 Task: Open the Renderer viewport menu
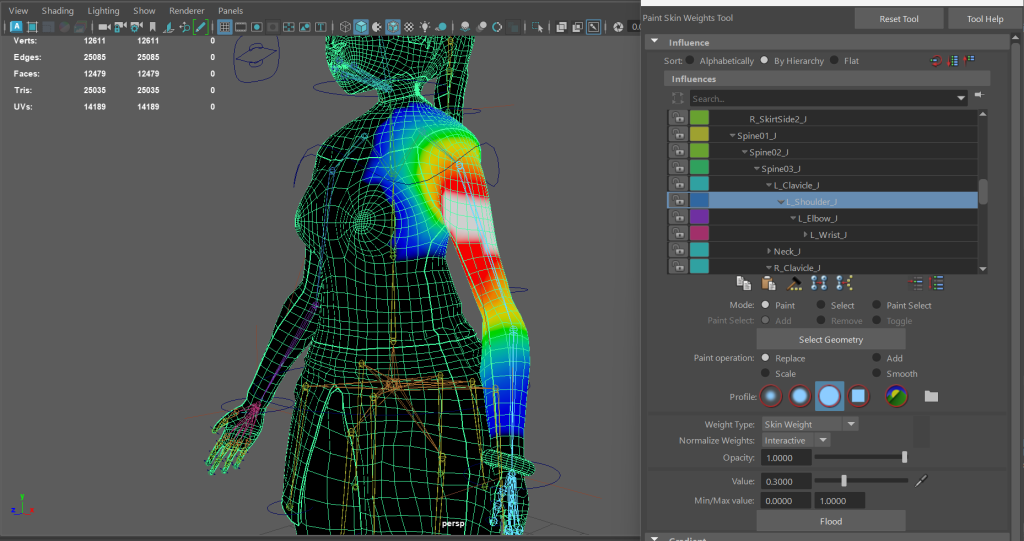coord(186,11)
